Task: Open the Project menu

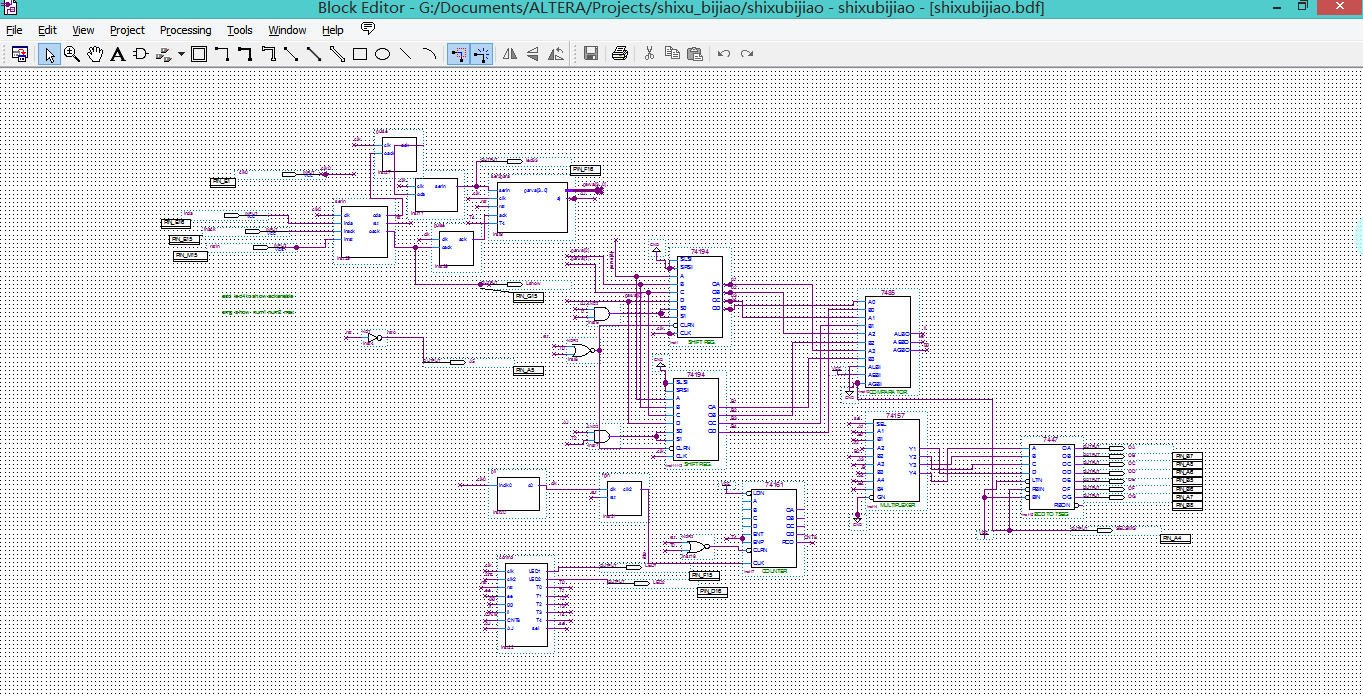Action: (127, 30)
